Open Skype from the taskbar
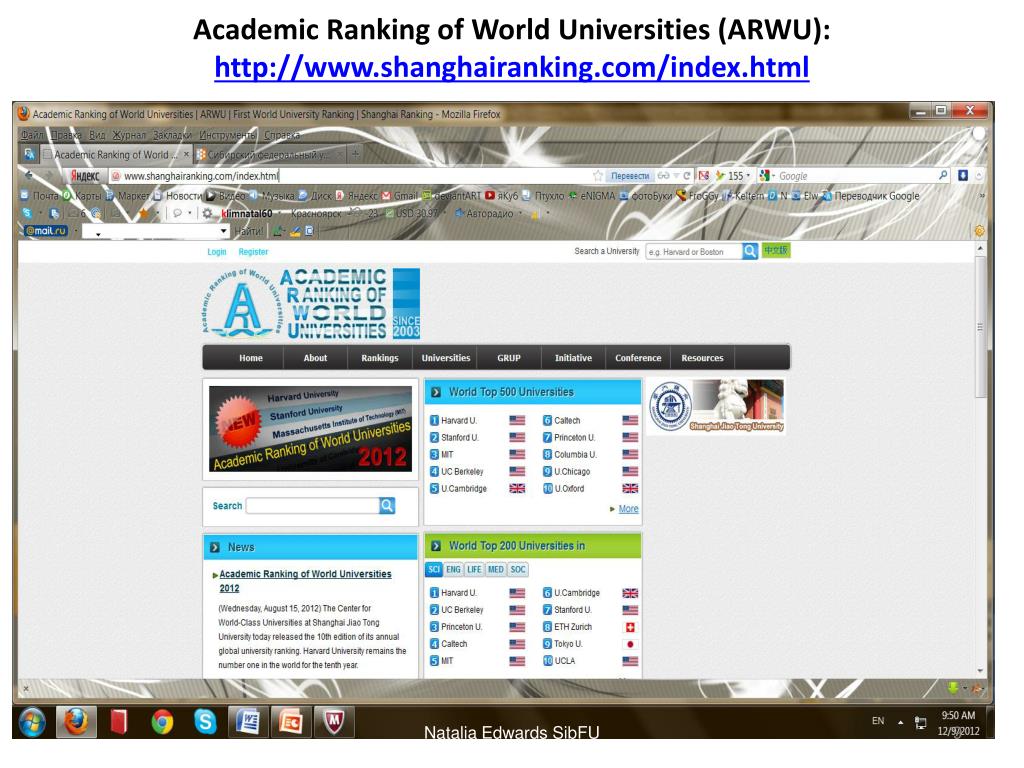The width and height of the screenshot is (1024, 768). click(205, 722)
